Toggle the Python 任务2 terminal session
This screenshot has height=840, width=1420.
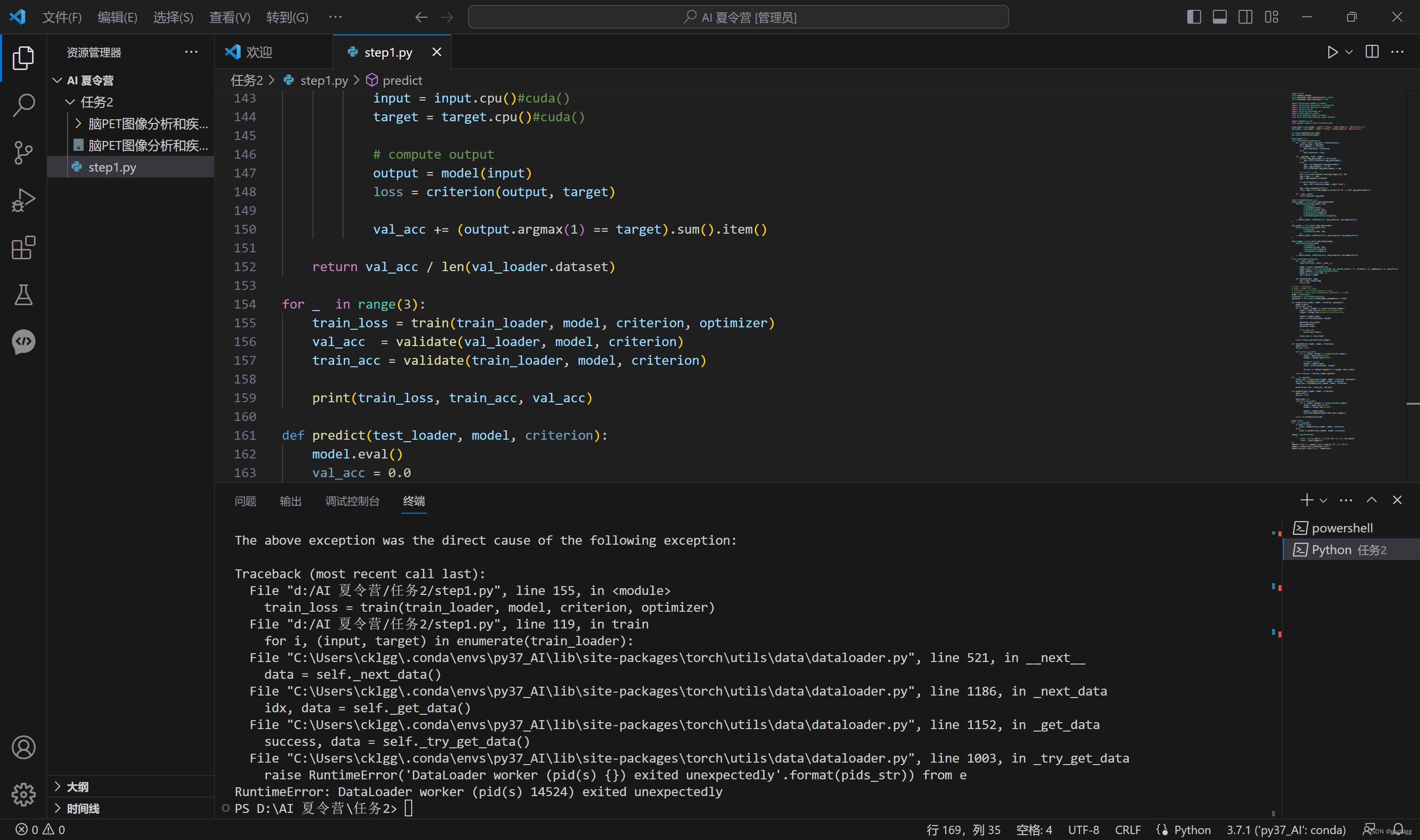[1349, 548]
